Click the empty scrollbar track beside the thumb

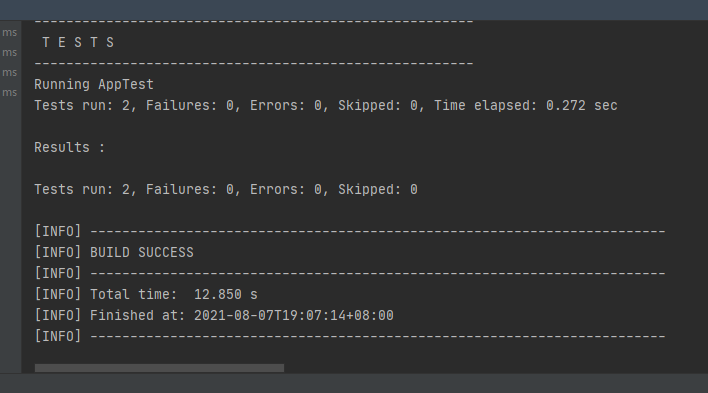coord(494,368)
